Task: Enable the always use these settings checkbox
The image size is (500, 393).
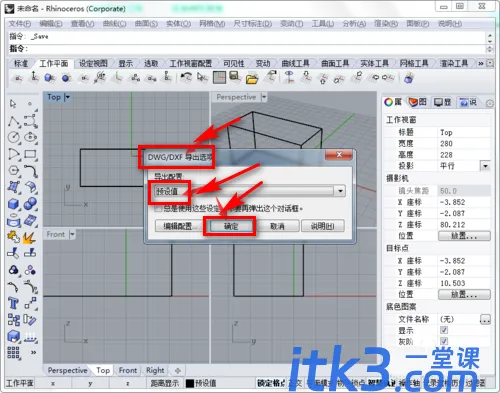Action: click(x=158, y=209)
